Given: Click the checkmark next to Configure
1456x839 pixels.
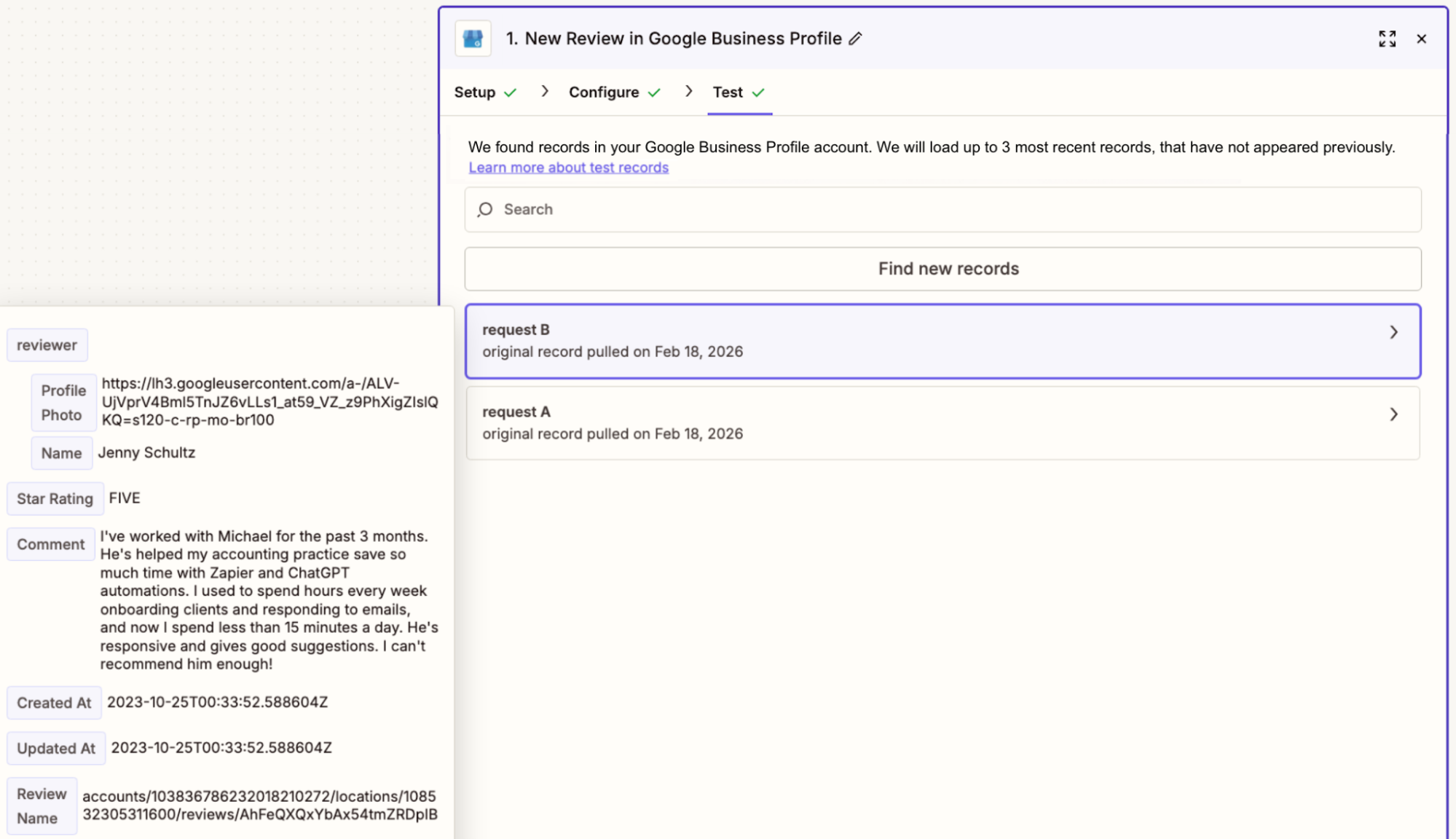Looking at the screenshot, I should pos(655,92).
